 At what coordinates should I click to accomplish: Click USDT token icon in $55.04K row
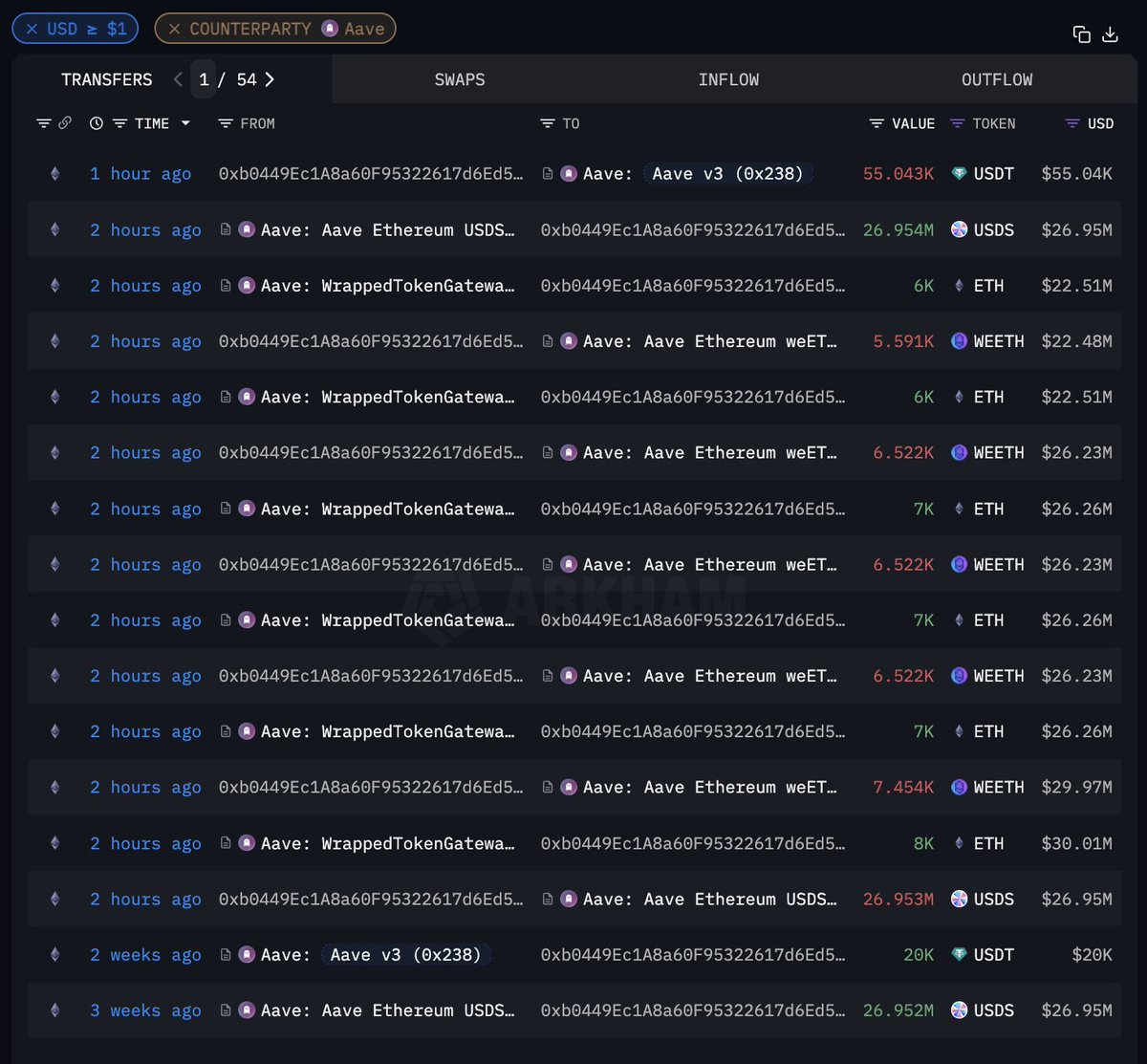tap(959, 174)
